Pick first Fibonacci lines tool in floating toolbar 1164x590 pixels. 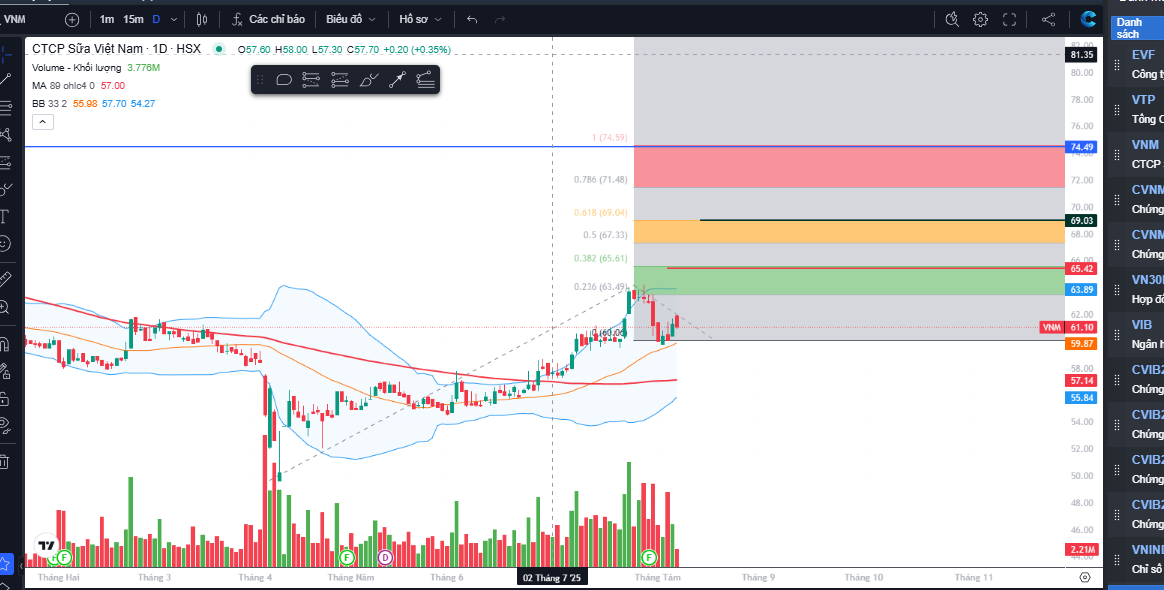tap(312, 79)
